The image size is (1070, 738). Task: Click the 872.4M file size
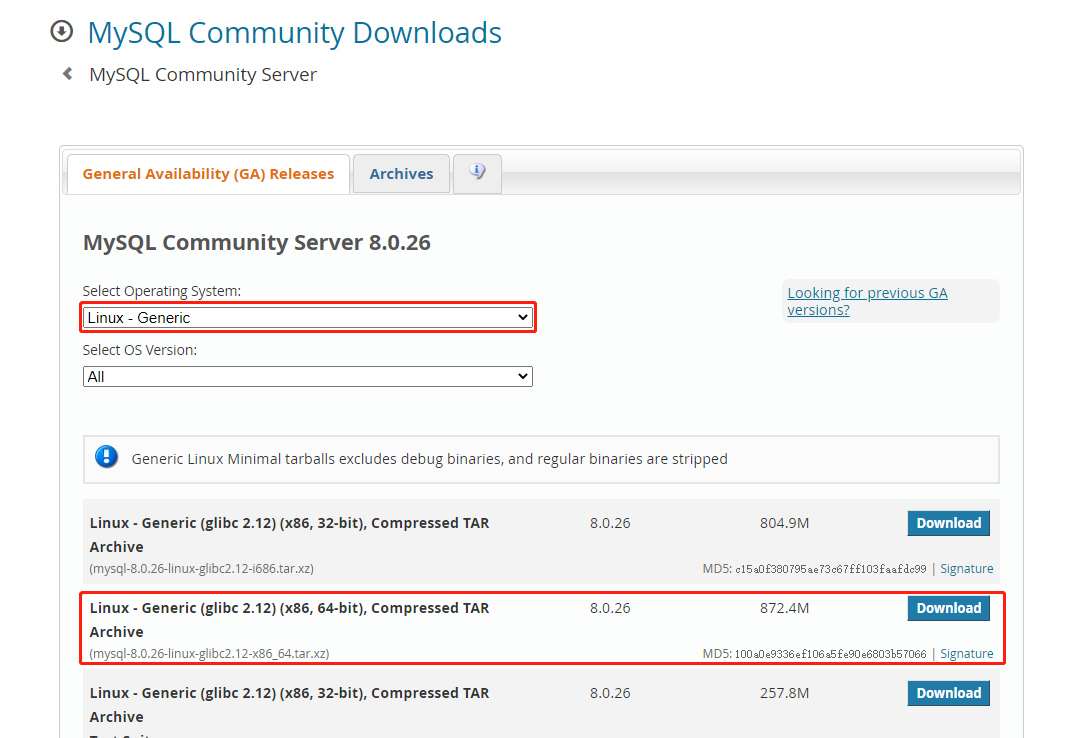pyautogui.click(x=784, y=608)
